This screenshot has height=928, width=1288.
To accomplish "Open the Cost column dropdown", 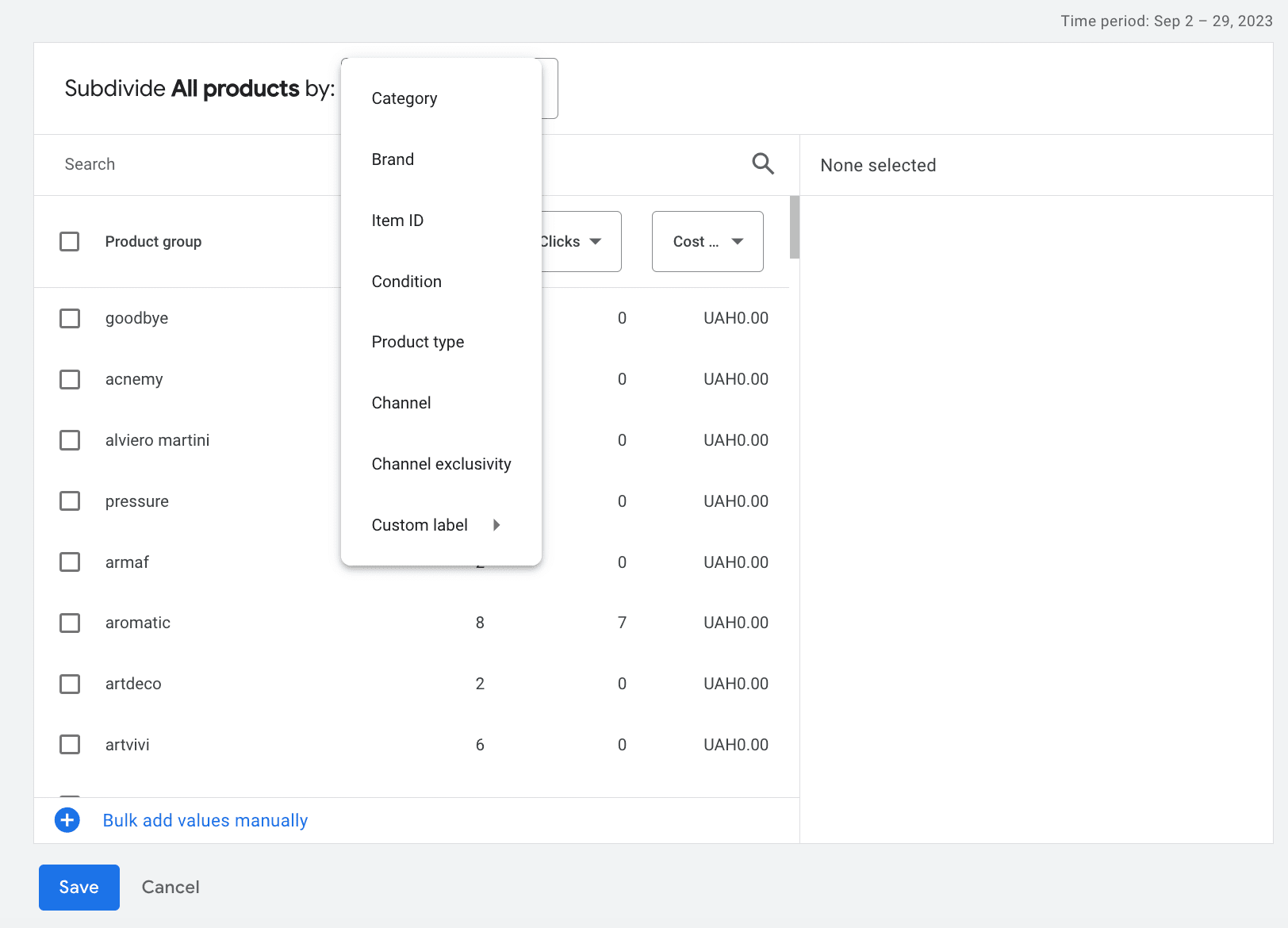I will tap(707, 242).
